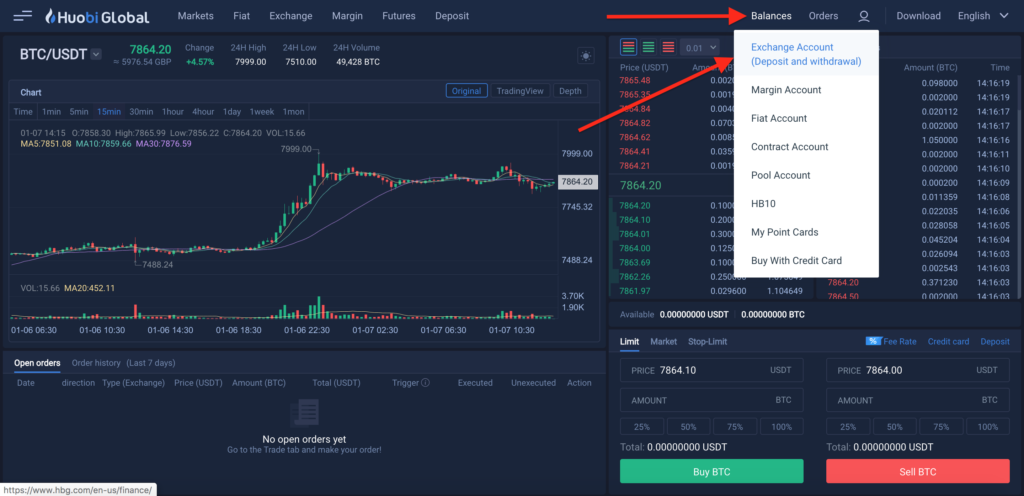This screenshot has width=1024, height=496.
Task: Set buy amount to 25%
Action: click(x=642, y=427)
